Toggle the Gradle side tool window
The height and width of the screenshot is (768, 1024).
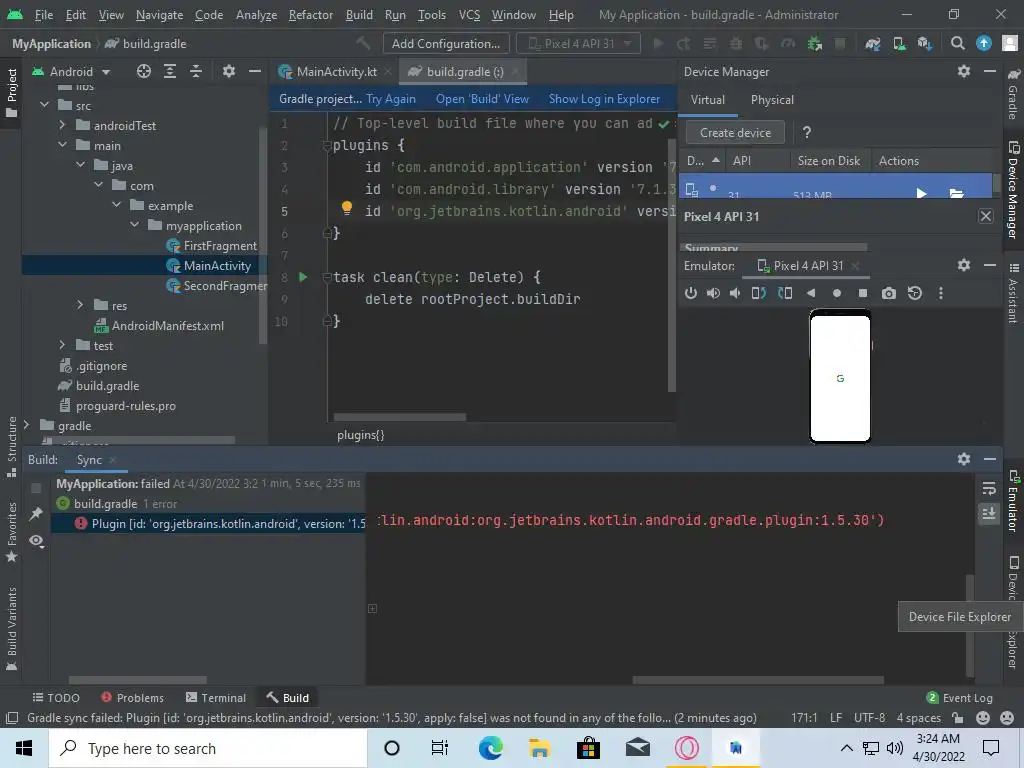point(1013,93)
